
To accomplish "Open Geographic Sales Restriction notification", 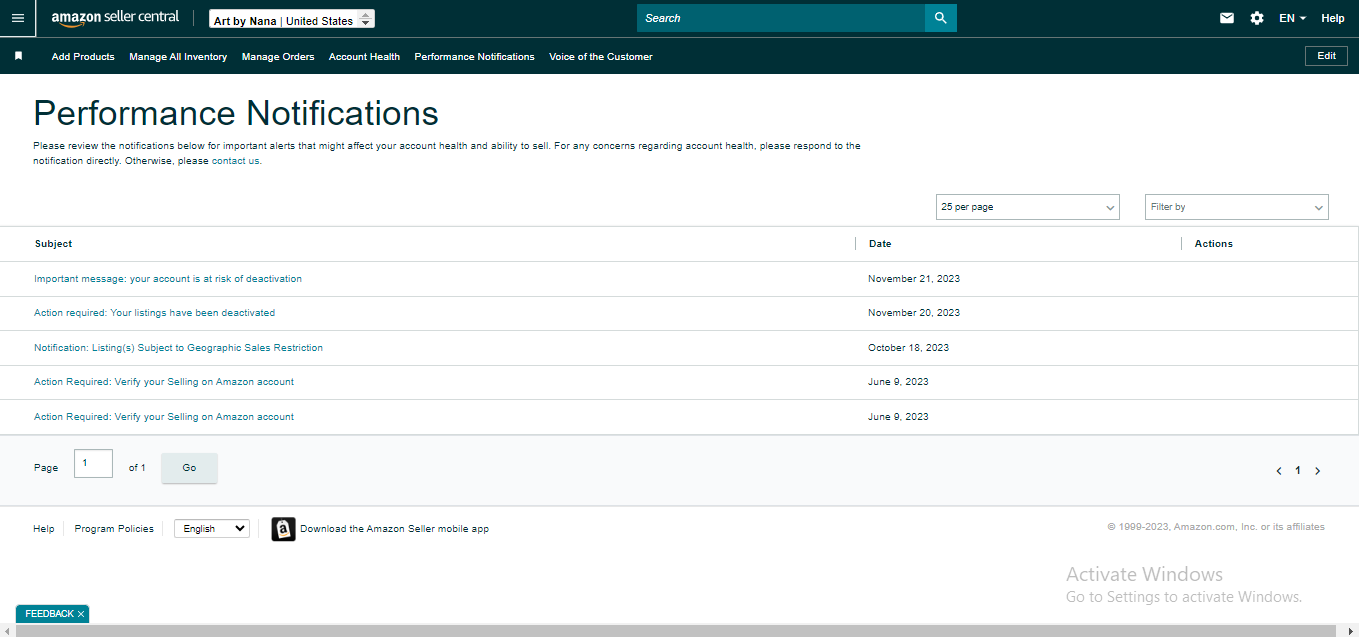I will 178,348.
